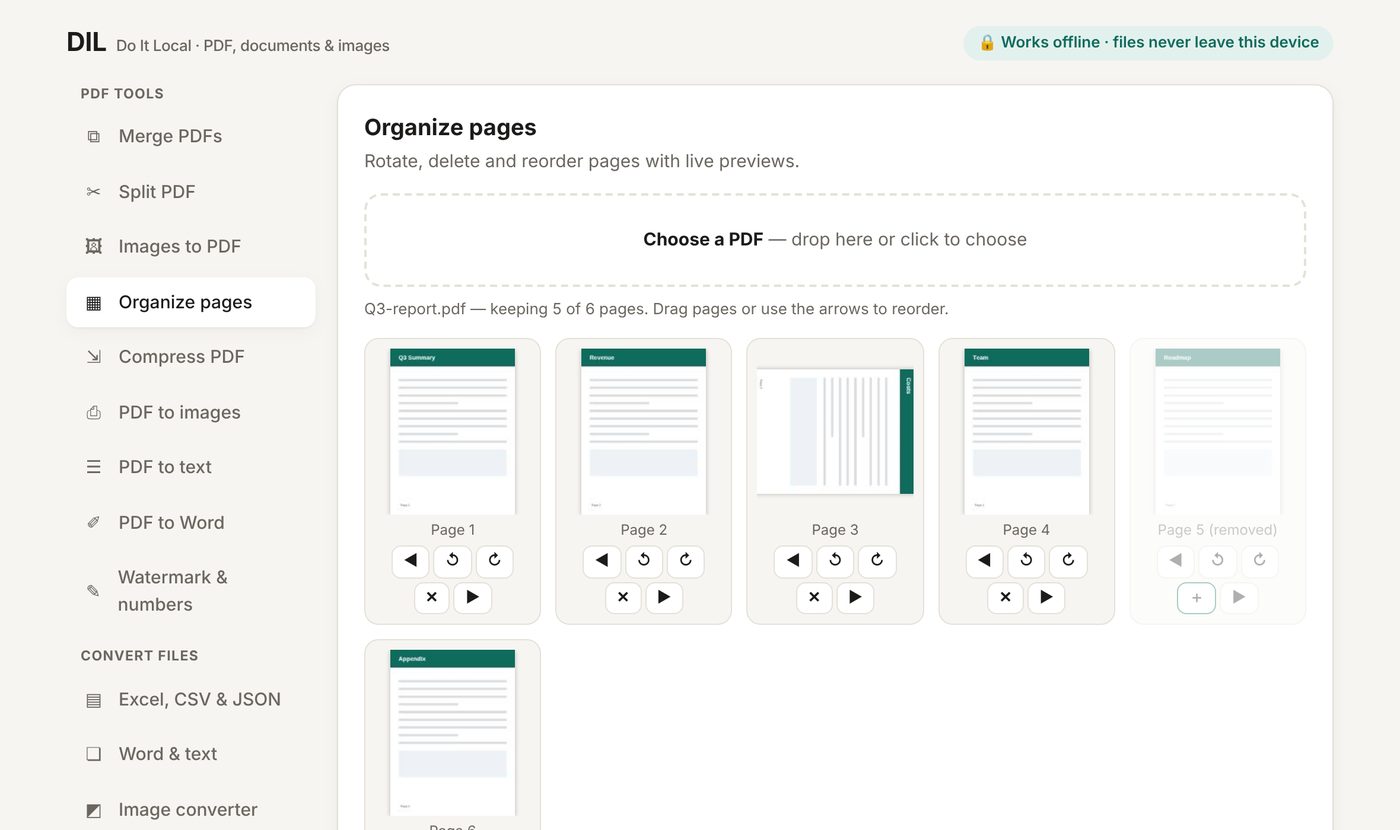1400x830 pixels.
Task: Click the Choose a PDF drop zone
Action: click(x=835, y=240)
